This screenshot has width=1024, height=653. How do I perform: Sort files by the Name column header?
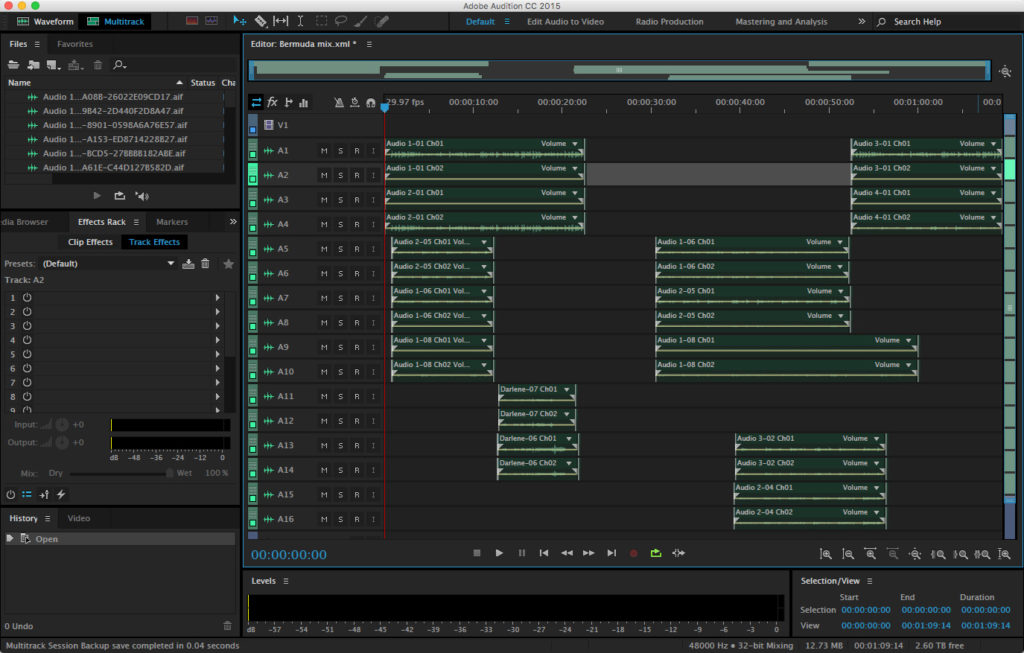click(x=95, y=83)
